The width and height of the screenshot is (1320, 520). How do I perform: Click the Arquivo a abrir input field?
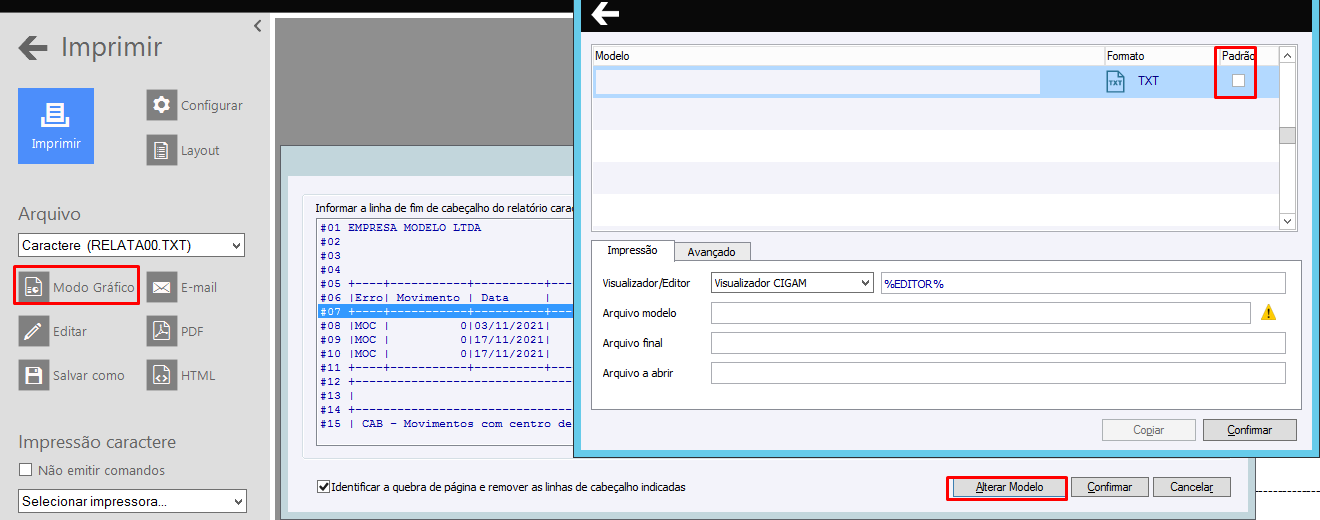tap(998, 373)
